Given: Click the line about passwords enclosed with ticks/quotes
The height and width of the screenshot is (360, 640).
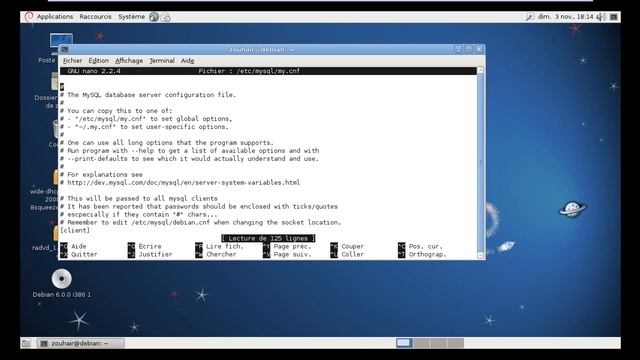Looking at the screenshot, I should (199, 207).
